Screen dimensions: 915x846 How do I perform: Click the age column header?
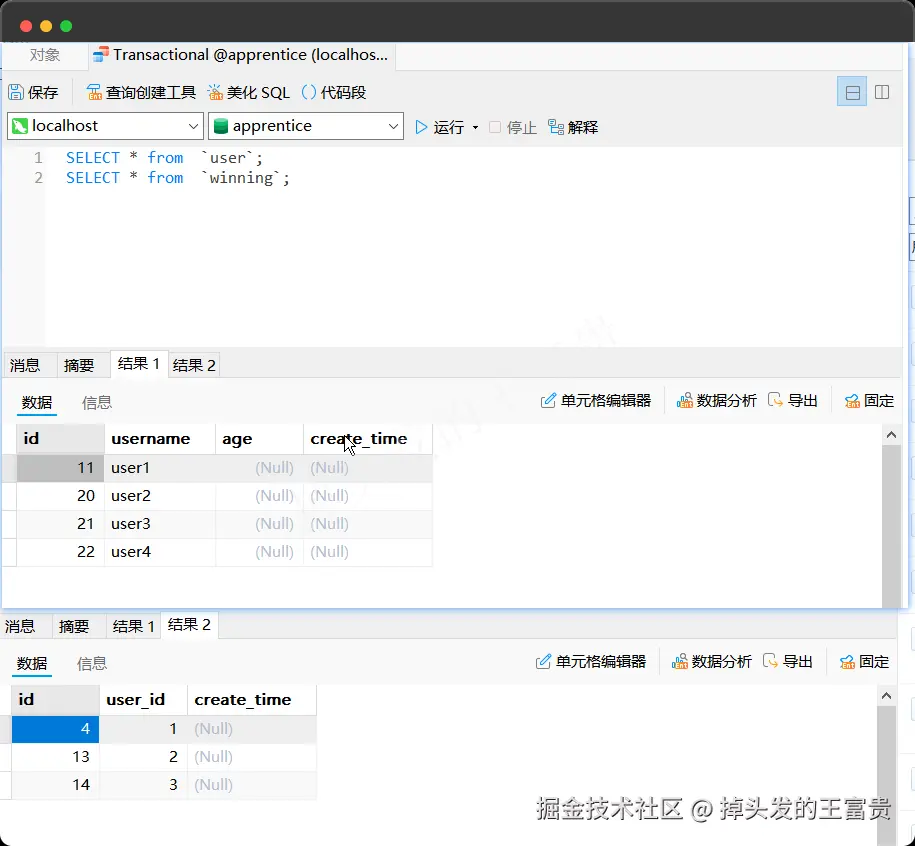click(259, 439)
